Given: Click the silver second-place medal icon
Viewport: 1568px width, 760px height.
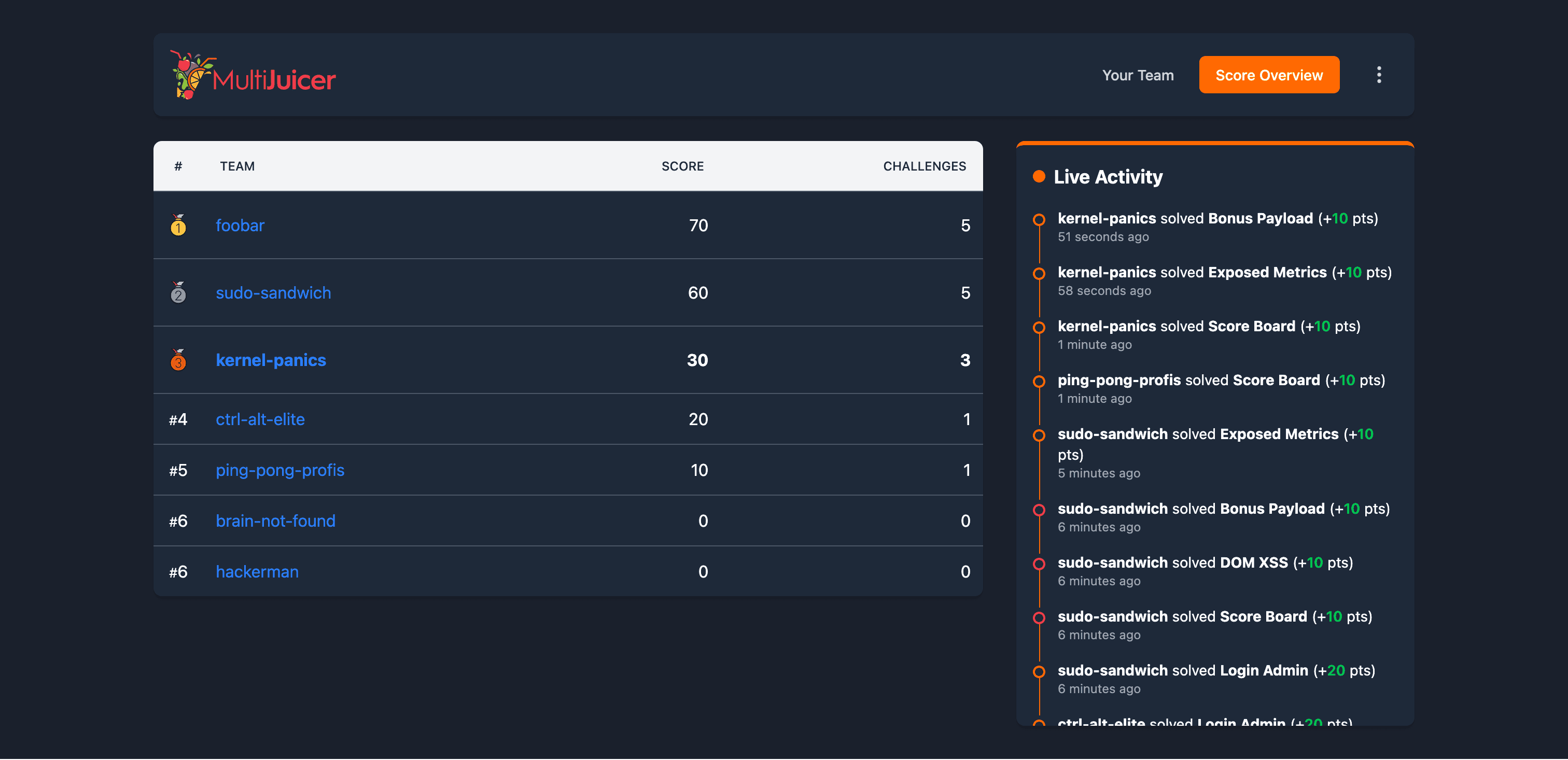Looking at the screenshot, I should coord(178,293).
